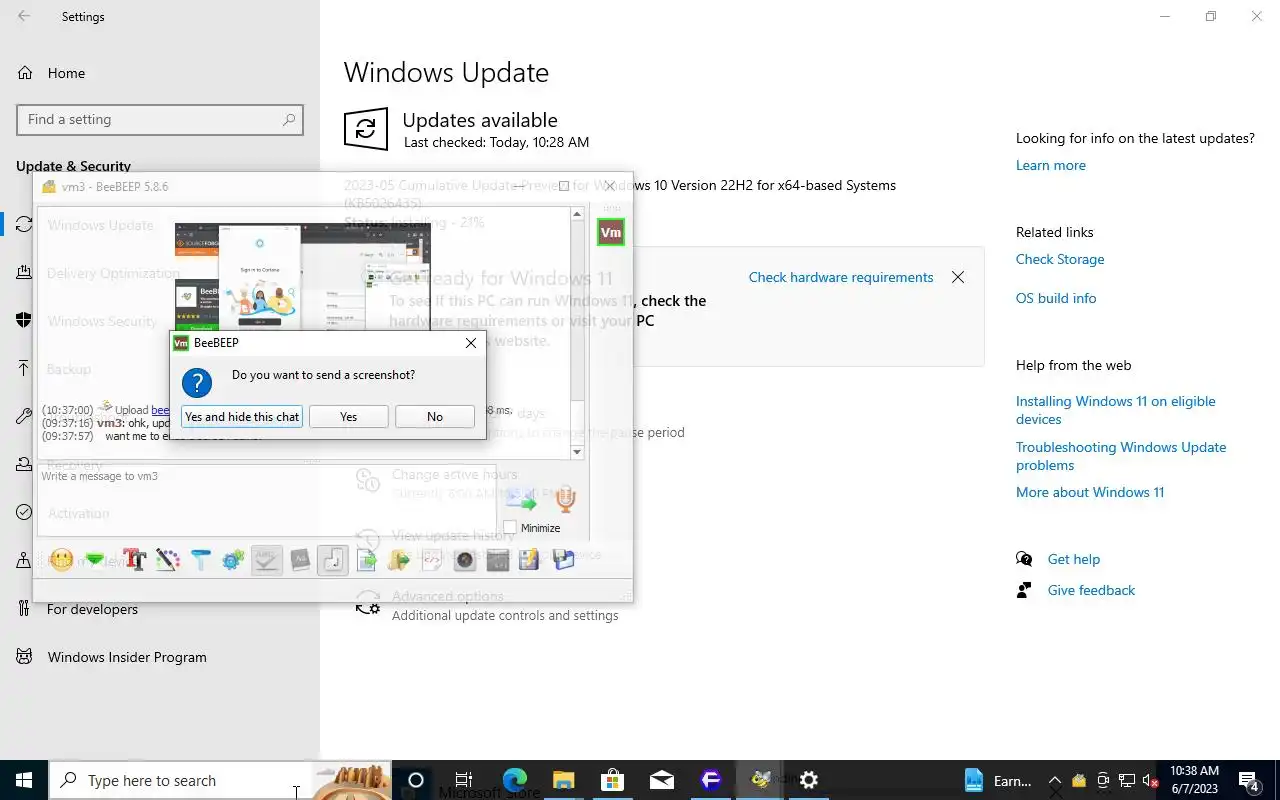
Task: Click the 'Find a setting' search field
Action: pos(160,119)
